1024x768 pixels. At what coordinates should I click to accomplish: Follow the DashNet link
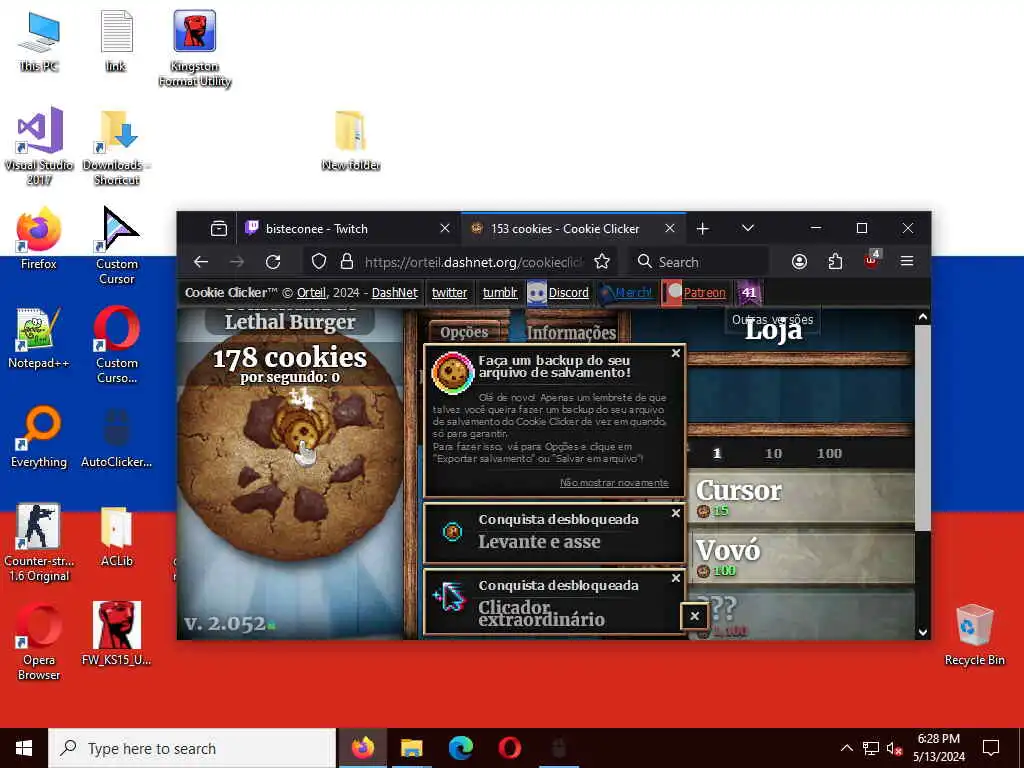click(394, 293)
